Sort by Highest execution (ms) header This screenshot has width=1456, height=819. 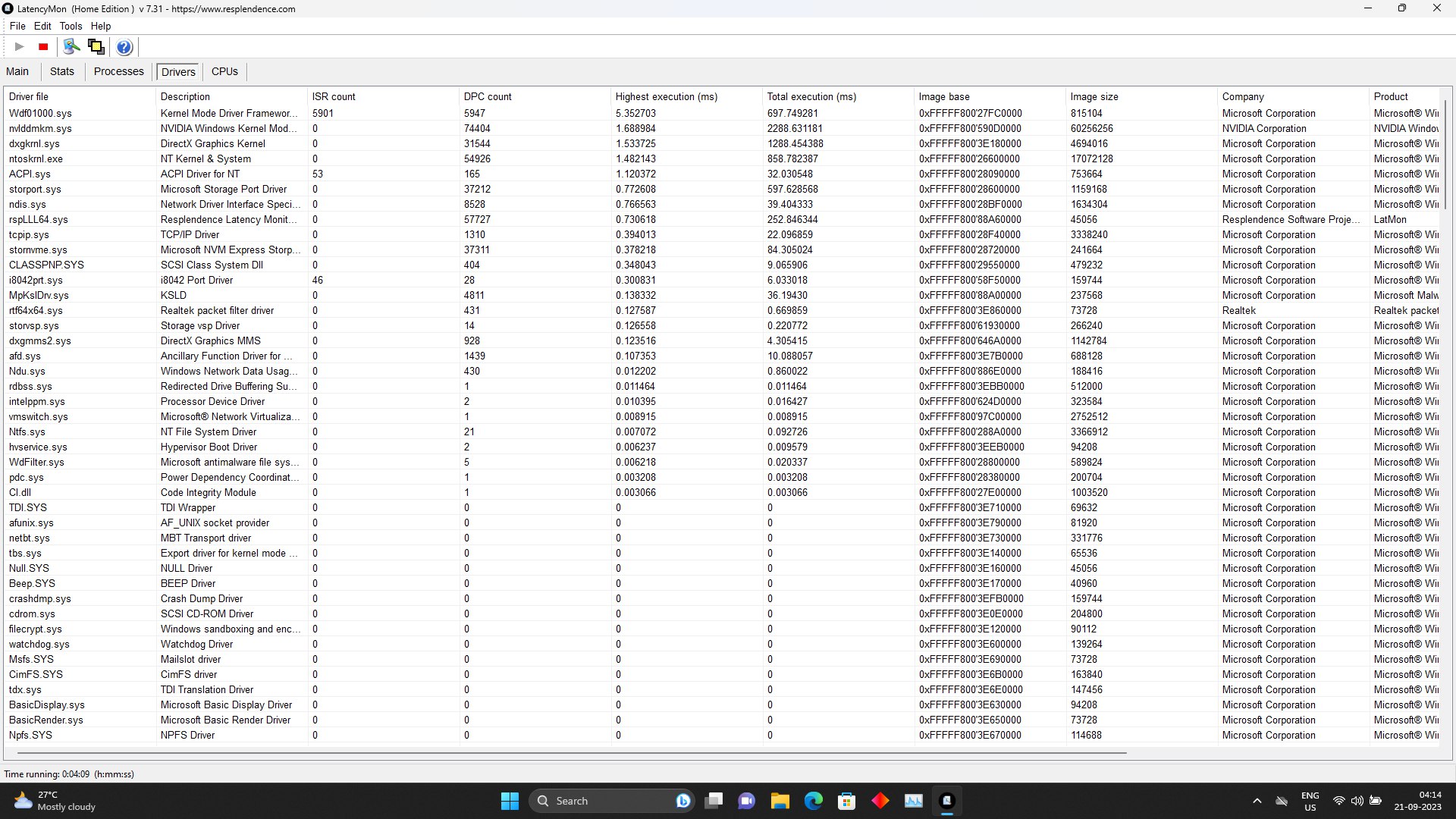686,96
